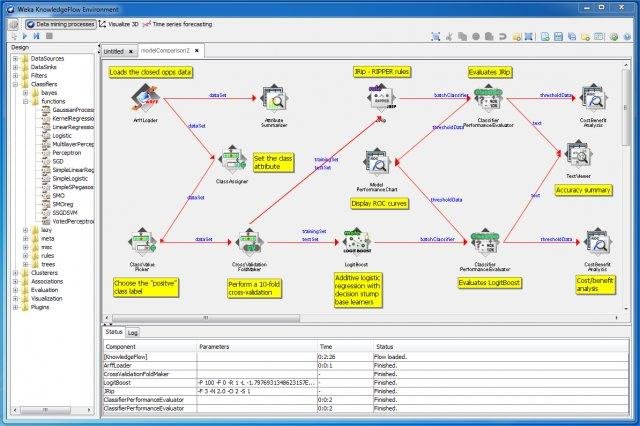Viewport: 640px width, 426px height.
Task: Run the flow with play button
Action: (24, 36)
